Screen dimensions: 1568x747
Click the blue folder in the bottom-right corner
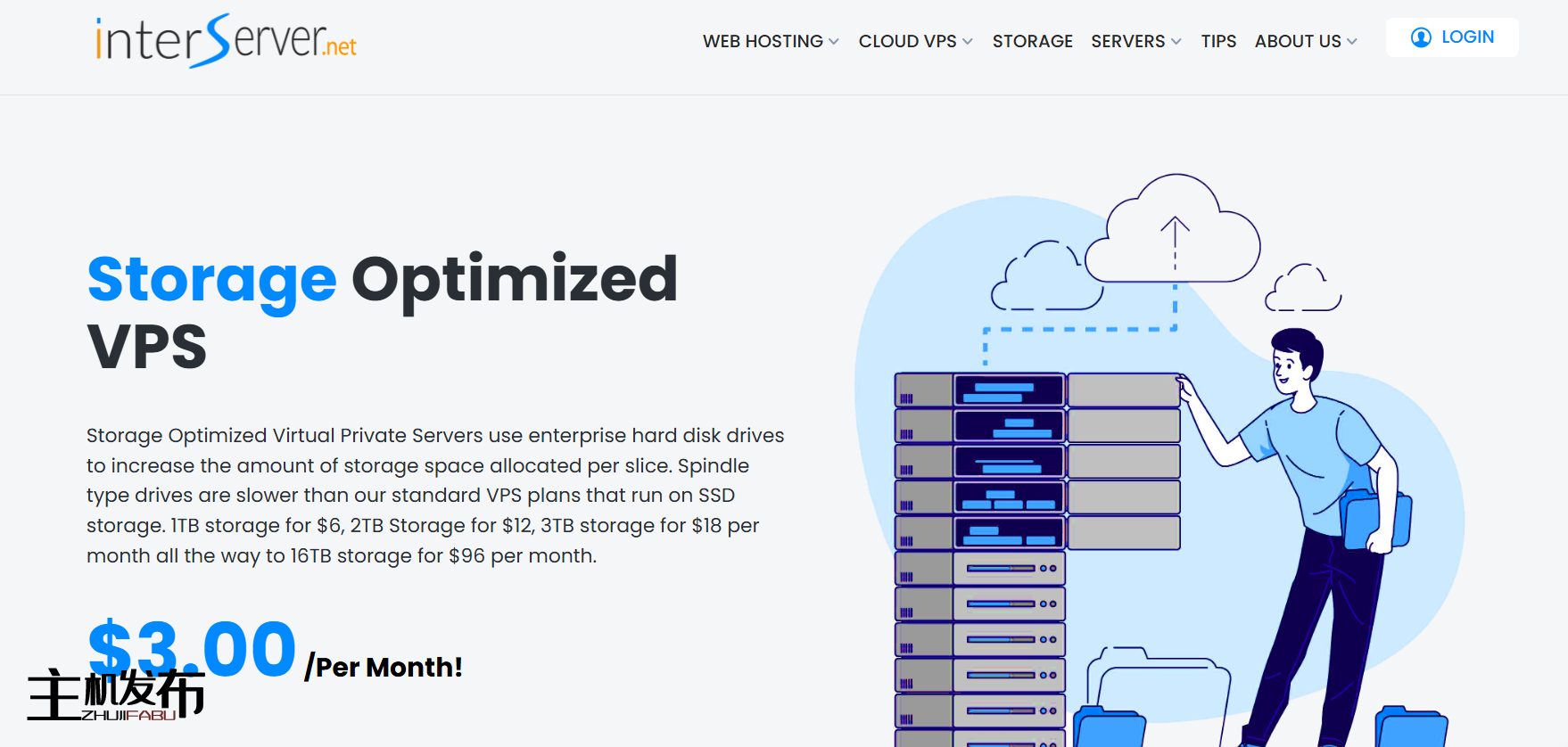pyautogui.click(x=1410, y=726)
